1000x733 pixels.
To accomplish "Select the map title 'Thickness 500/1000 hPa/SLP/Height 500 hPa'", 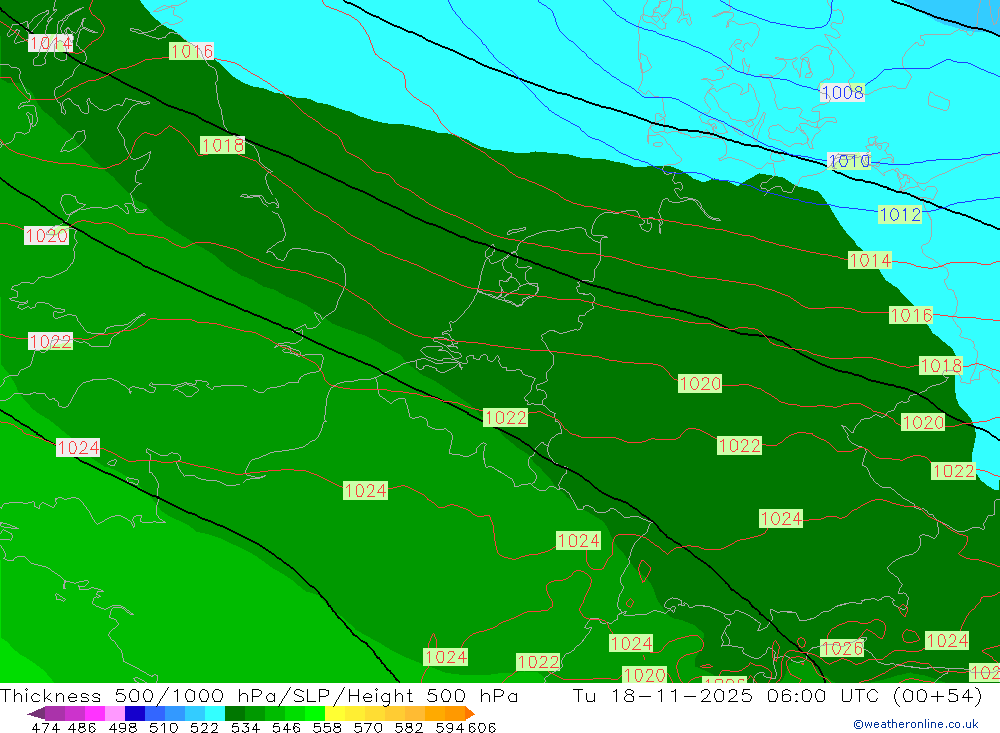I will click(259, 695).
